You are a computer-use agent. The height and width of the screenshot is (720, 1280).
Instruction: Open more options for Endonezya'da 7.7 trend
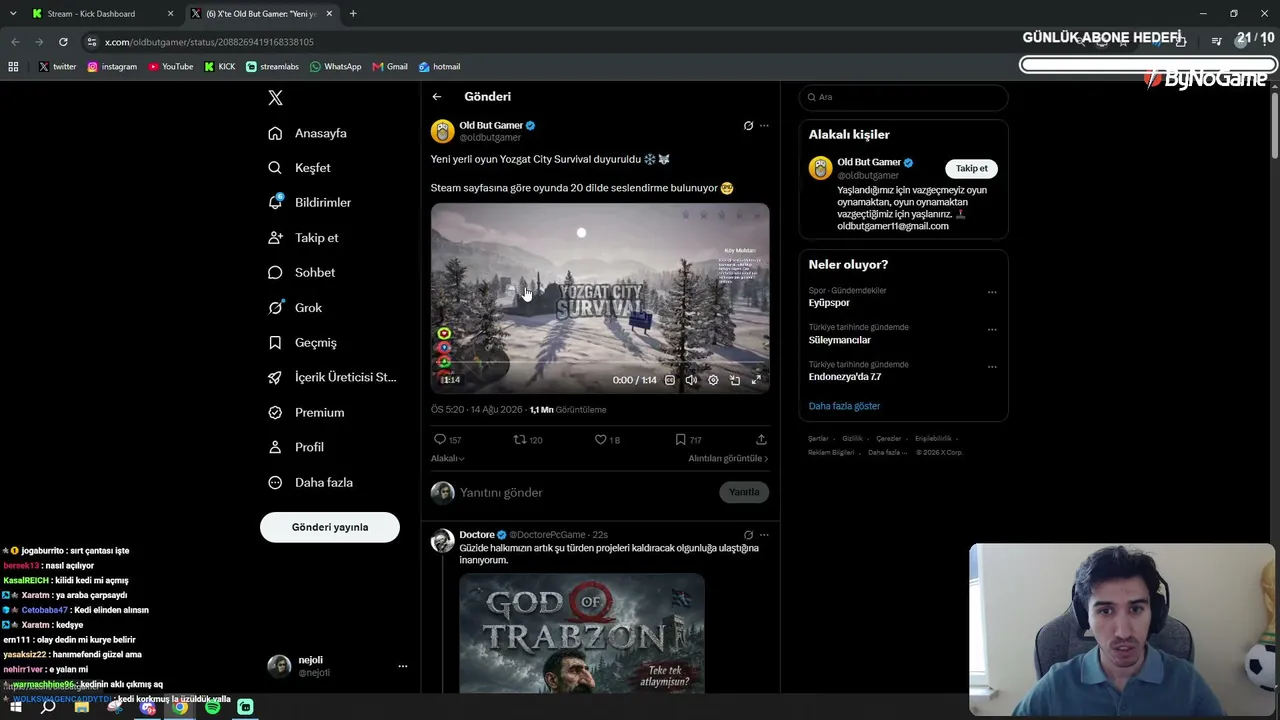[992, 366]
